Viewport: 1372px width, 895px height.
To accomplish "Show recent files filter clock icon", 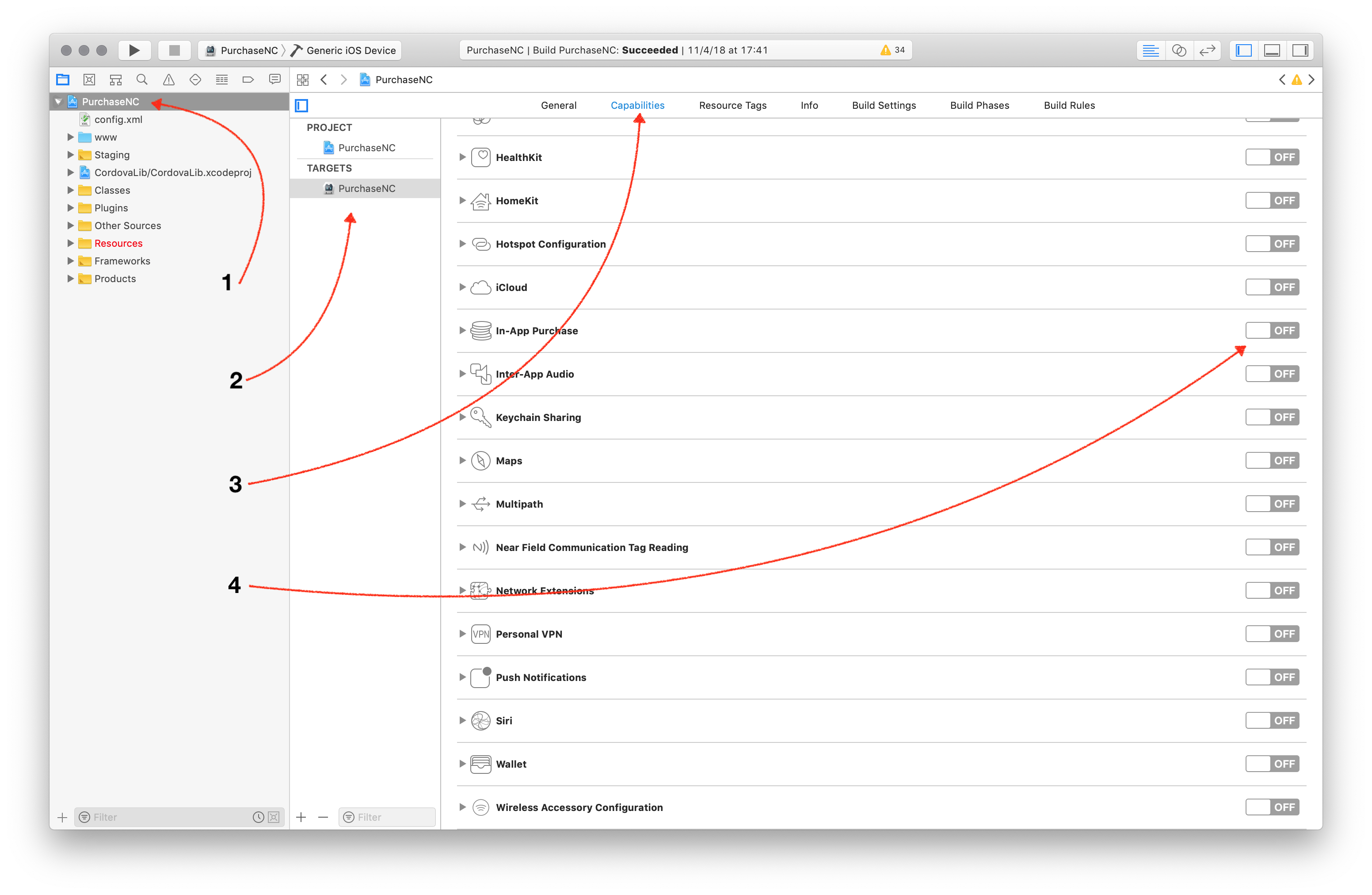I will [258, 817].
